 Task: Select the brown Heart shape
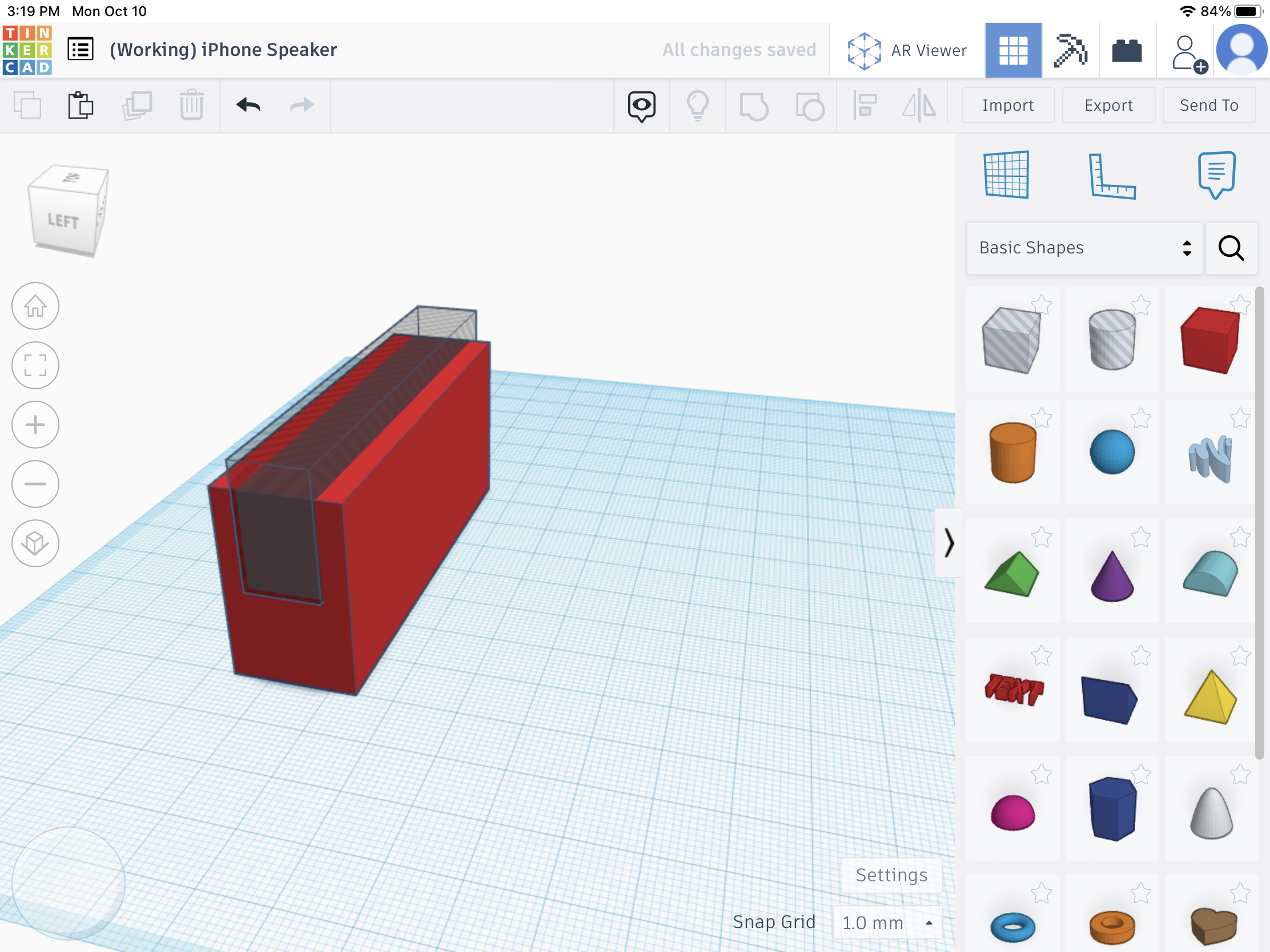click(1213, 927)
